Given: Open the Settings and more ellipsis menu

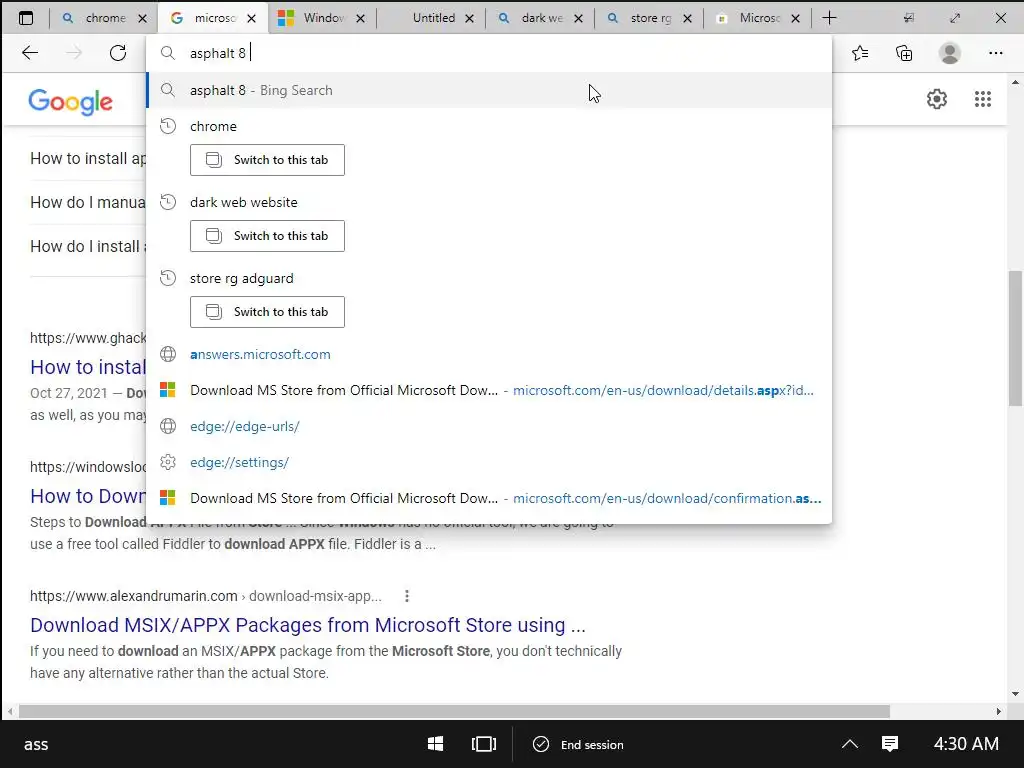Looking at the screenshot, I should (995, 53).
